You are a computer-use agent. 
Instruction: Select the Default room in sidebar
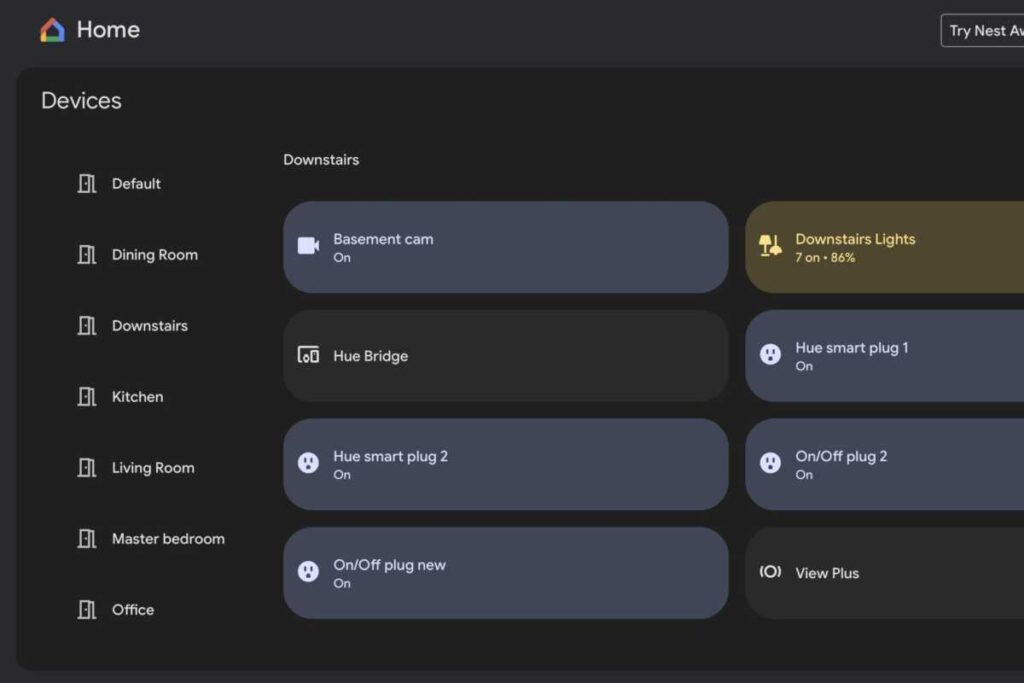(136, 184)
